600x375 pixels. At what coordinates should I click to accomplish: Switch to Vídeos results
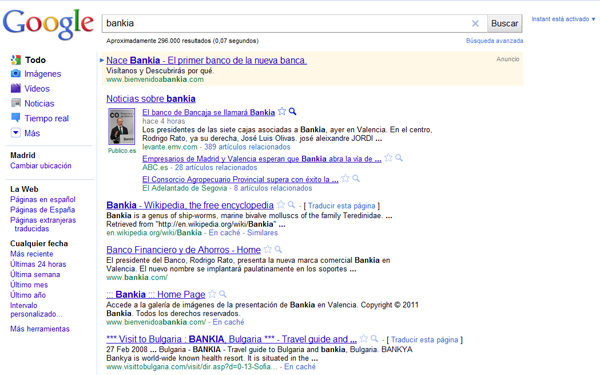click(x=37, y=89)
